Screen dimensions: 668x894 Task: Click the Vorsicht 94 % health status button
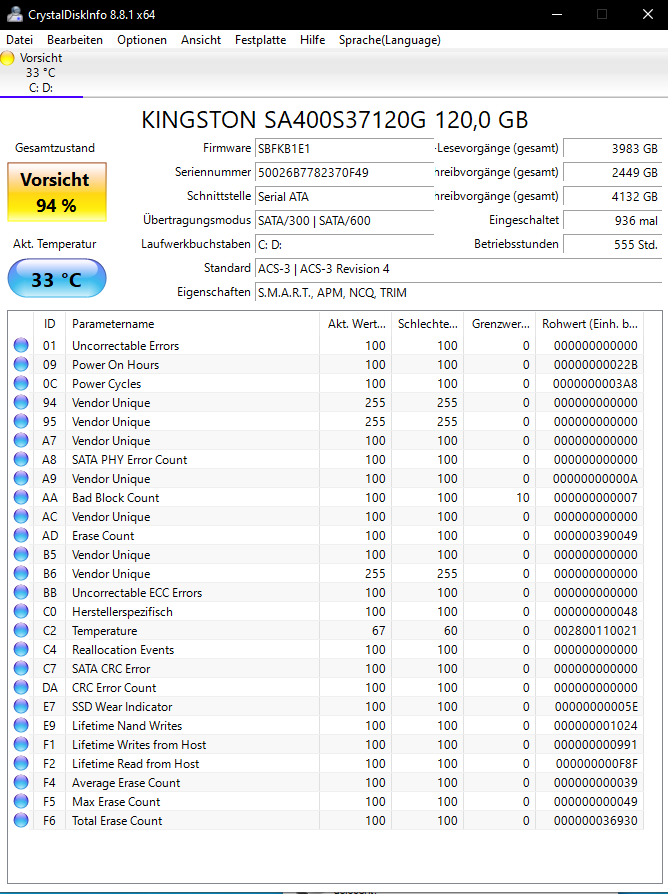click(56, 192)
